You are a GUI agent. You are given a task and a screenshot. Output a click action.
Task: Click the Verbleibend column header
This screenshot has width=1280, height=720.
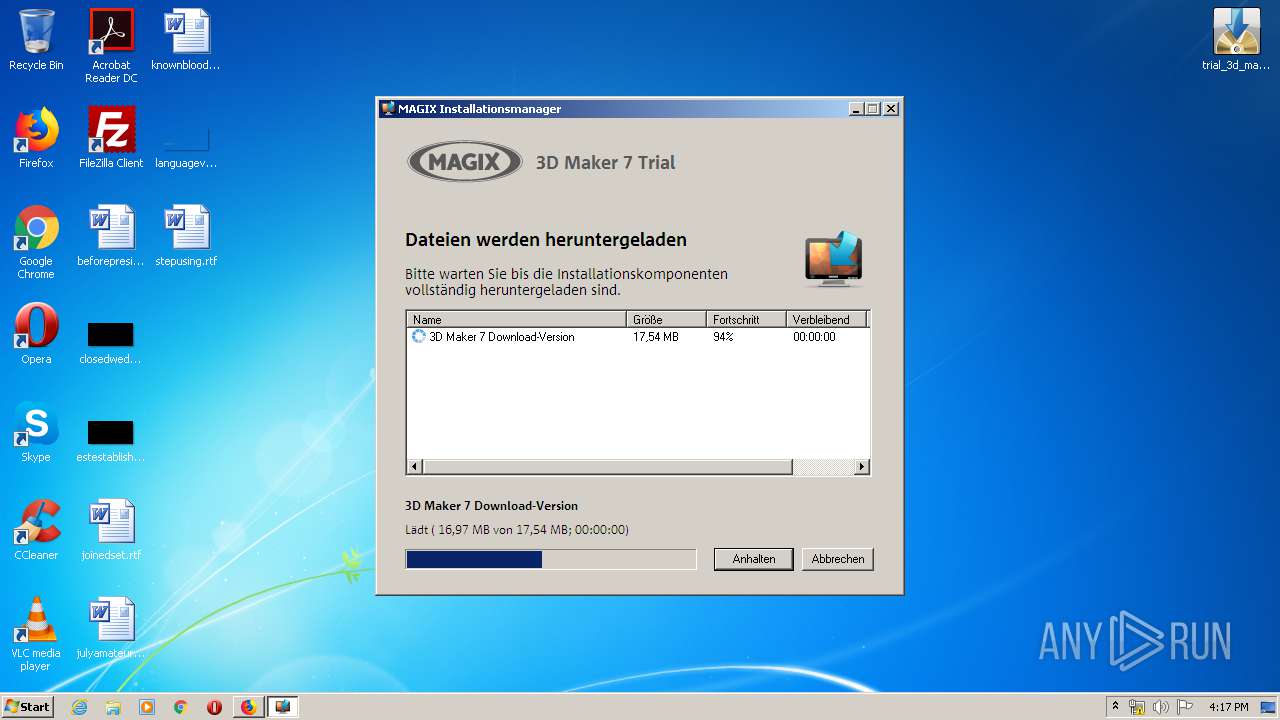pos(826,320)
